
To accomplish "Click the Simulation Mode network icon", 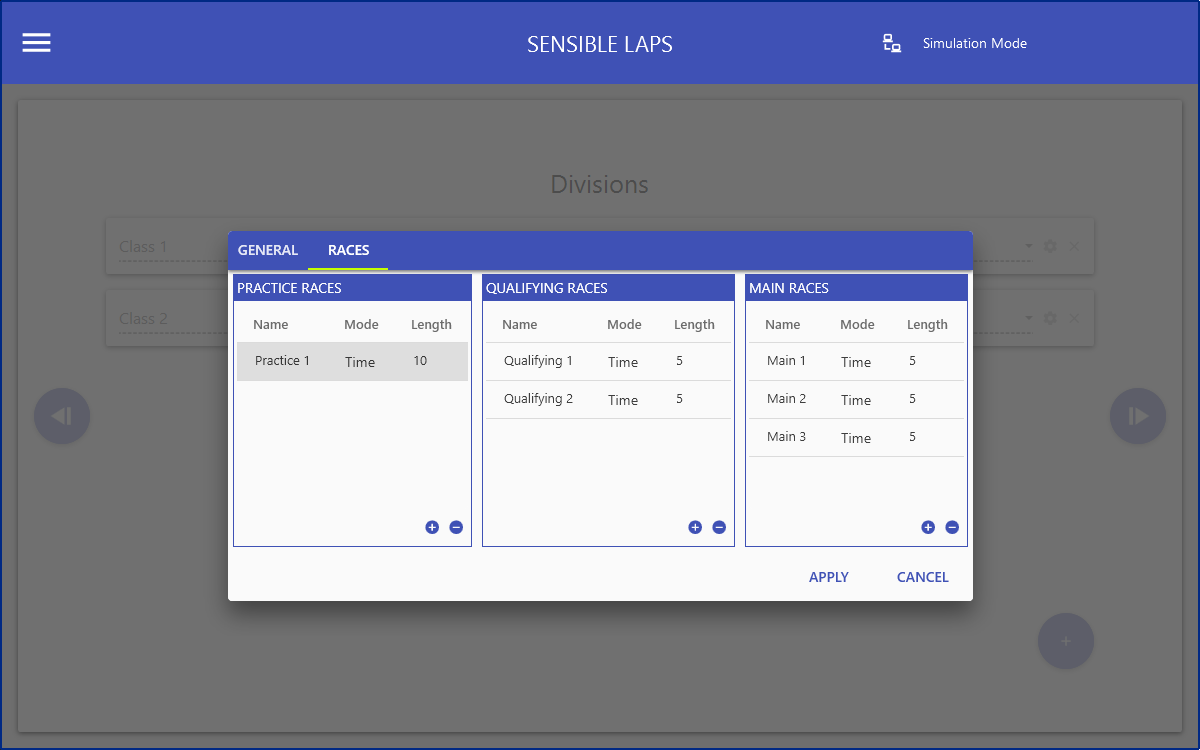I will (x=891, y=43).
